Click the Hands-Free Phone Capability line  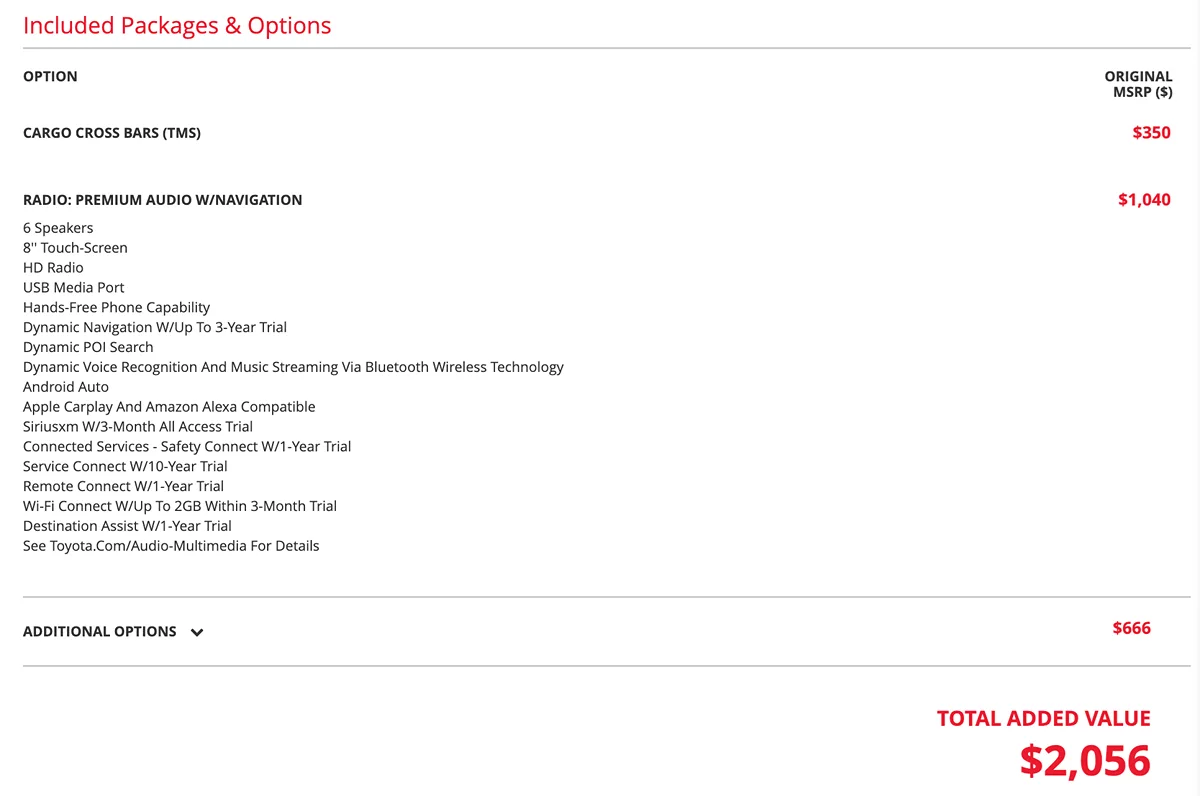pos(116,307)
